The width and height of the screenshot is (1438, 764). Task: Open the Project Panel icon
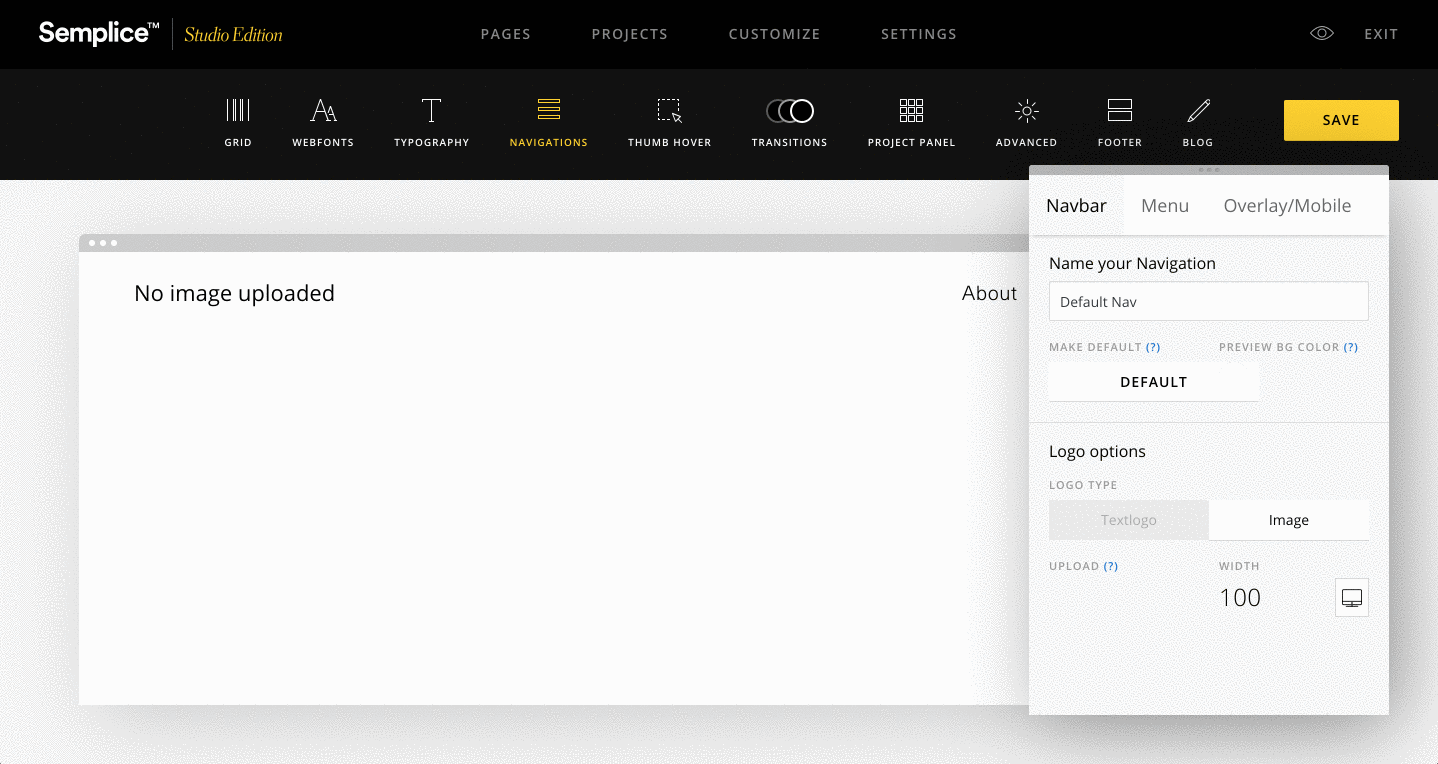coord(911,111)
